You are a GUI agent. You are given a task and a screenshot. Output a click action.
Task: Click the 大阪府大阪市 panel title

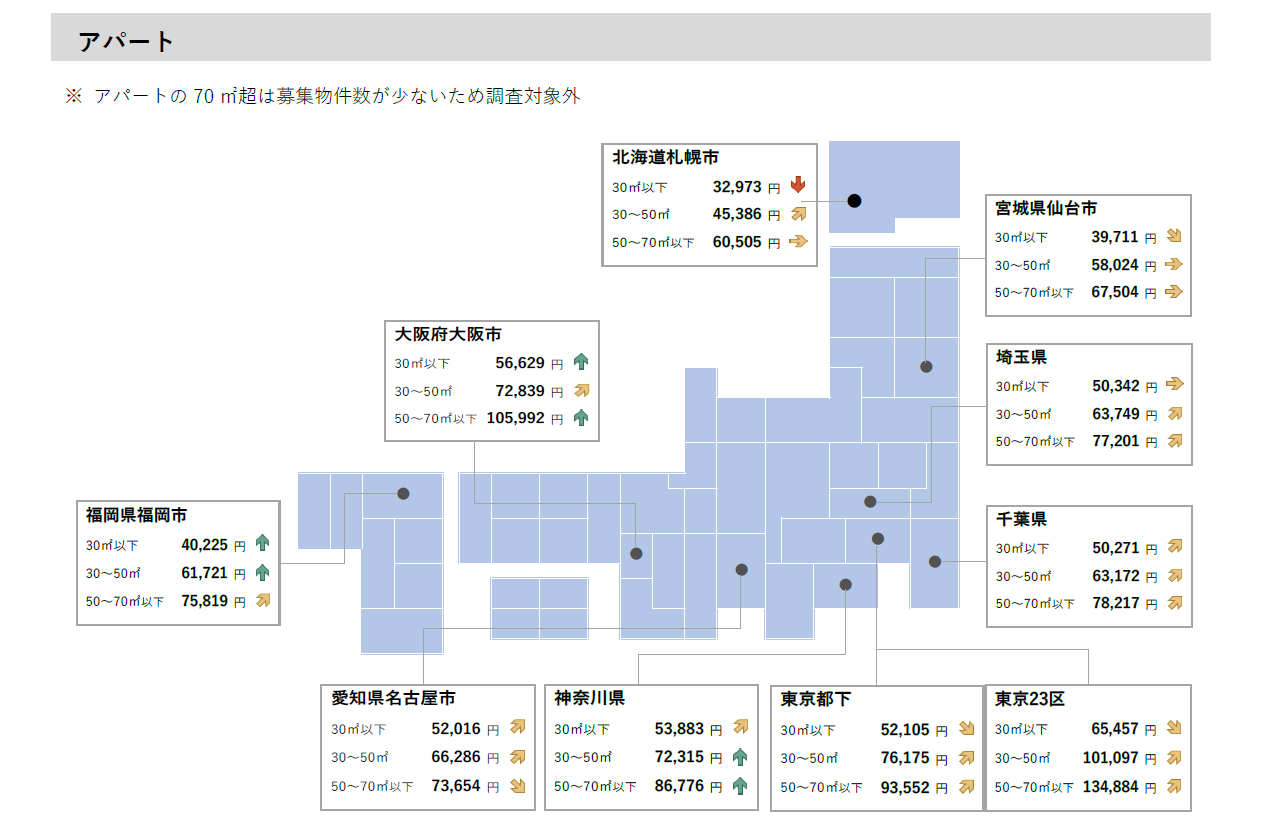pos(448,334)
